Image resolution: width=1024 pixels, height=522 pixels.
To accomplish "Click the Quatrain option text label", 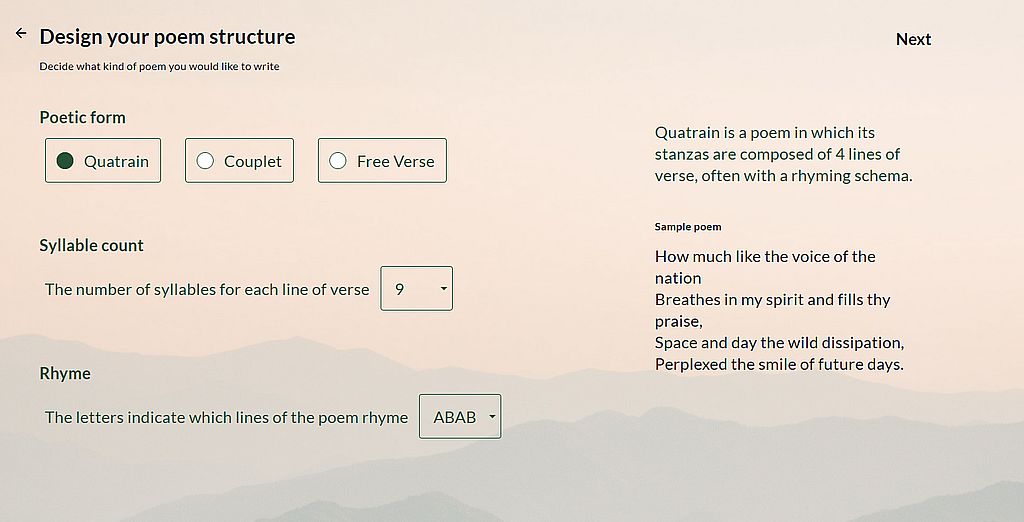I will coord(116,161).
